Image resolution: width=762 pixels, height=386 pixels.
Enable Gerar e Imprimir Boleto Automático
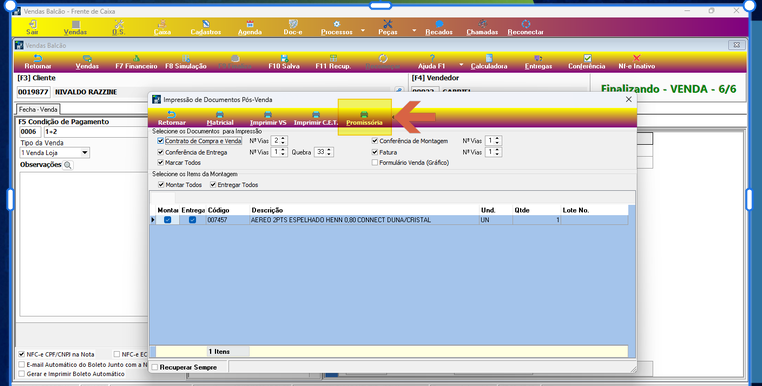click(21, 374)
